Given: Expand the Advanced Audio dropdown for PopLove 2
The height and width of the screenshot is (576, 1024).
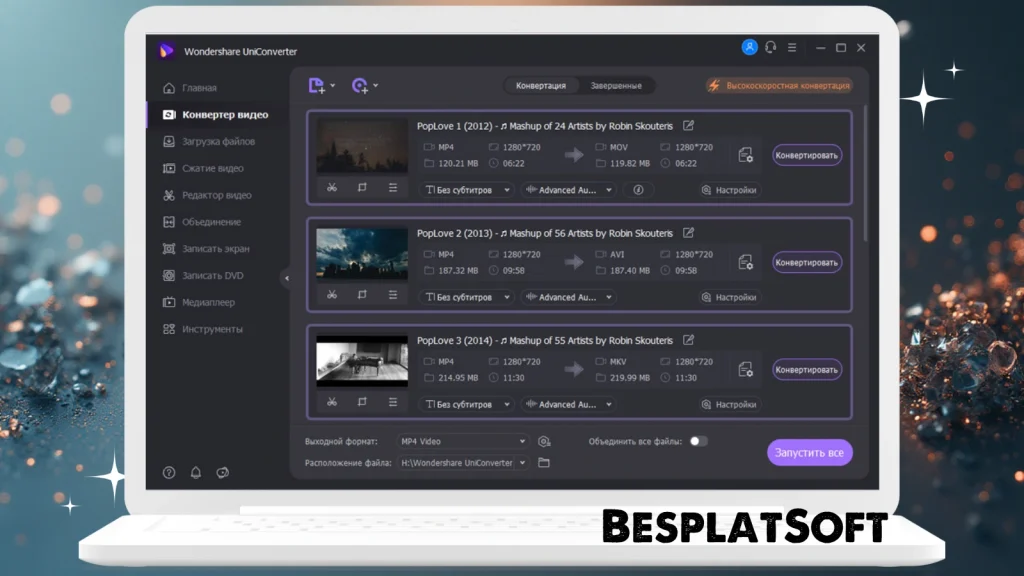Looking at the screenshot, I should pos(568,297).
